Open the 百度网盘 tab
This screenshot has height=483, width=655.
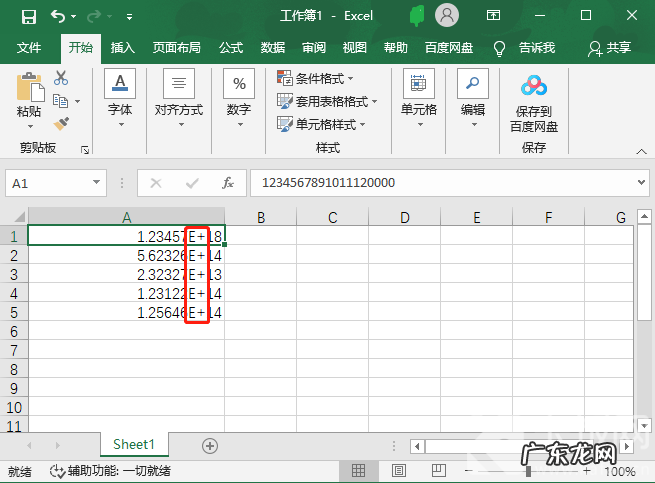pos(449,48)
